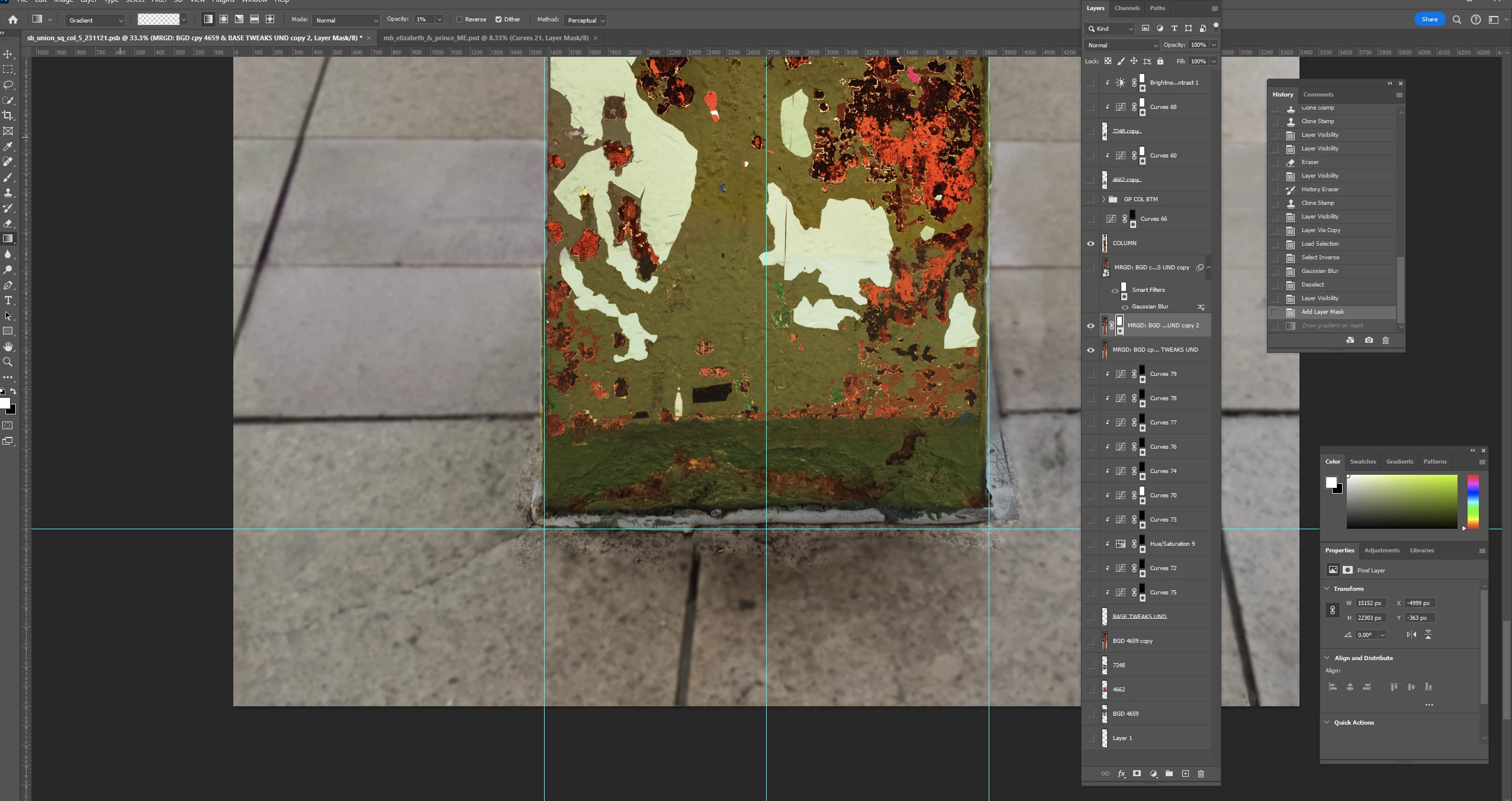Select the Clone Stamp tool
This screenshot has width=1512, height=801.
click(8, 192)
